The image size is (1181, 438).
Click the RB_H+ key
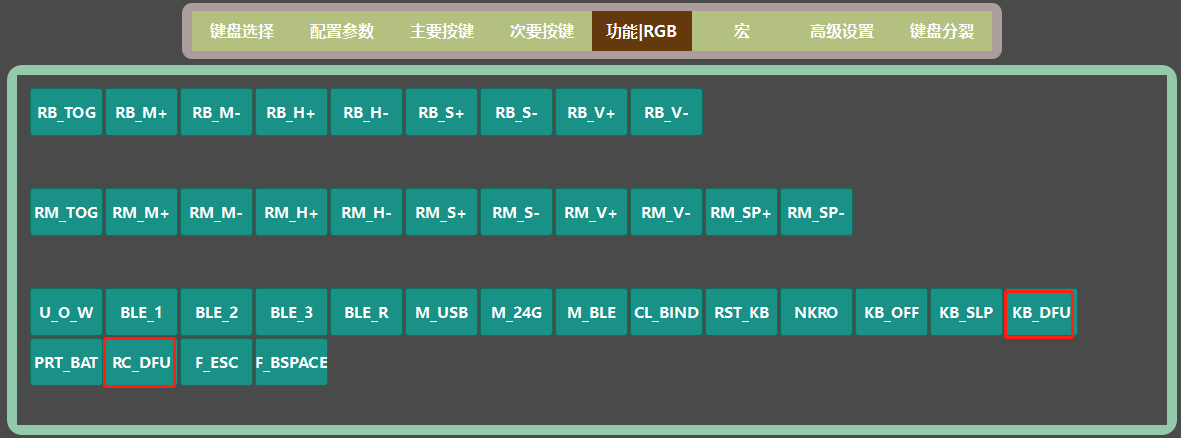click(x=291, y=112)
